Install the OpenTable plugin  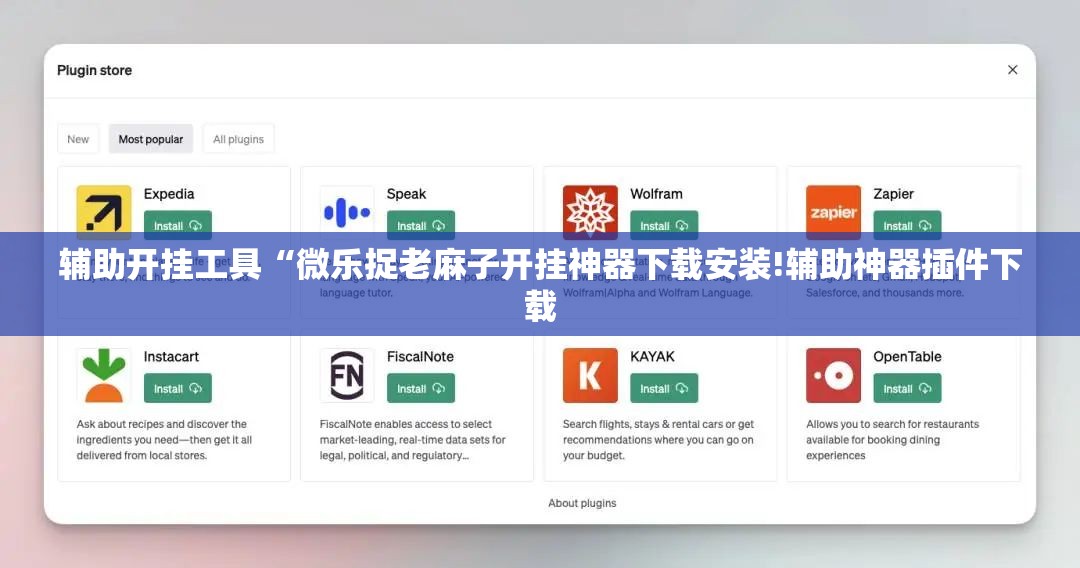(907, 388)
